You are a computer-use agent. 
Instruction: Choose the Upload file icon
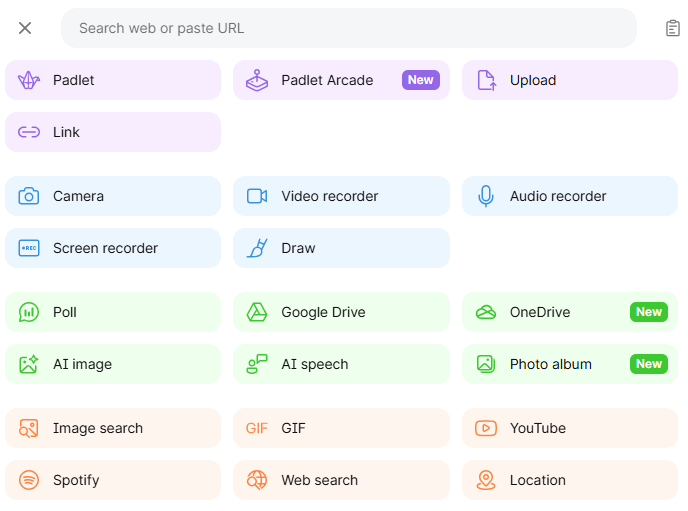point(486,80)
